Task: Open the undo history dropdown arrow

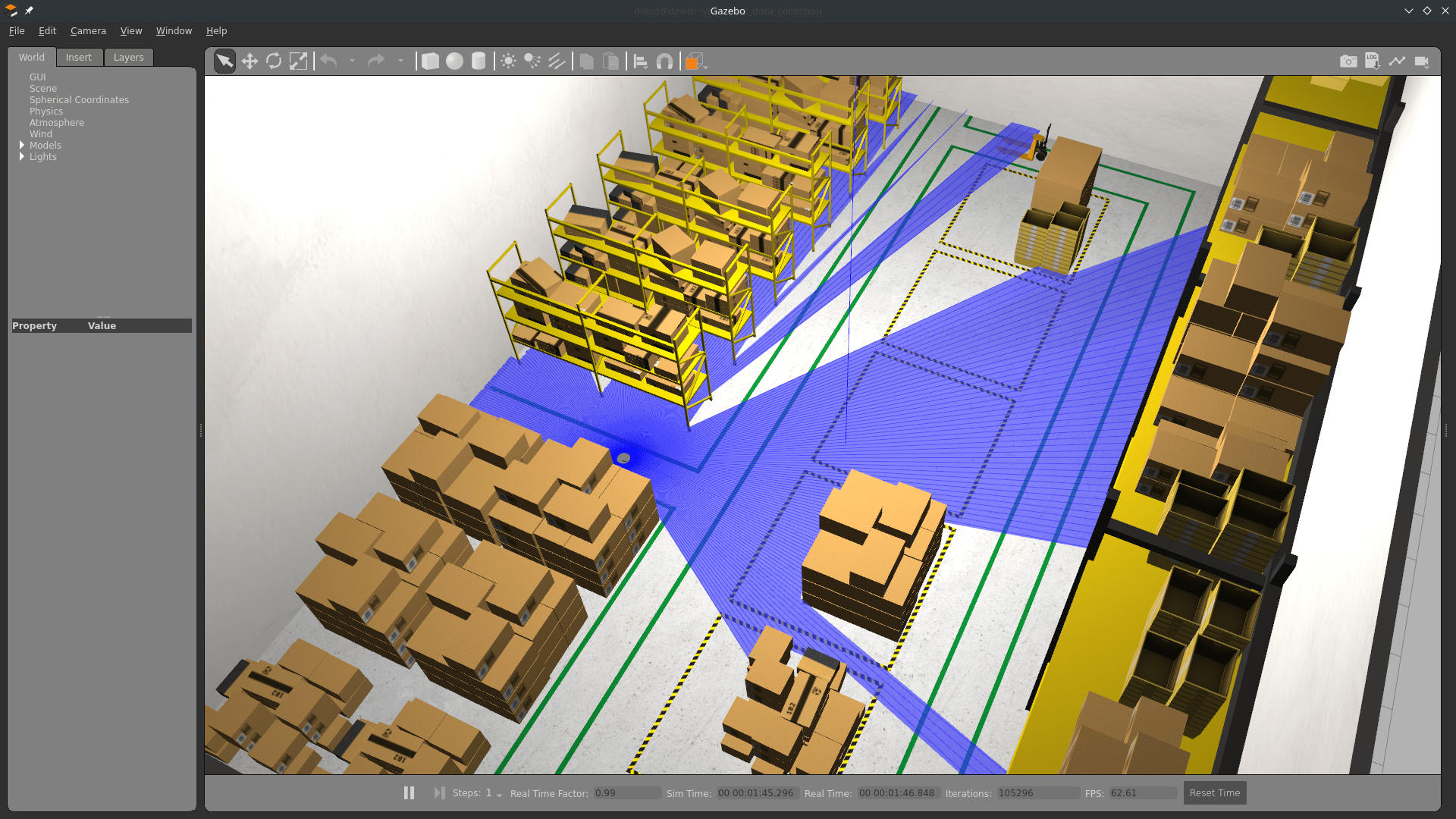Action: [352, 61]
